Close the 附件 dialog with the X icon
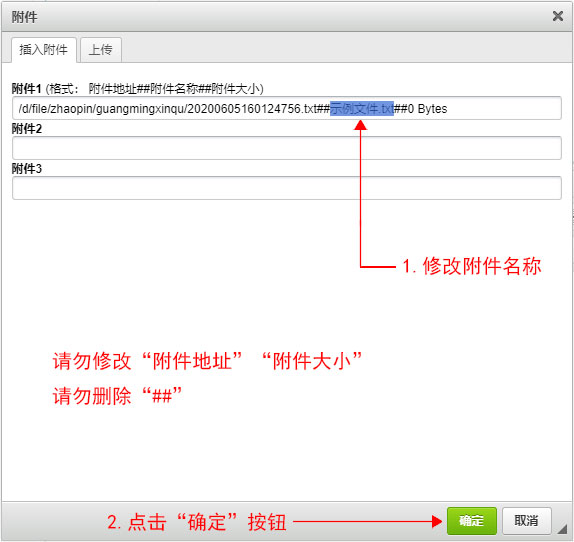The width and height of the screenshot is (574, 542). pyautogui.click(x=558, y=16)
